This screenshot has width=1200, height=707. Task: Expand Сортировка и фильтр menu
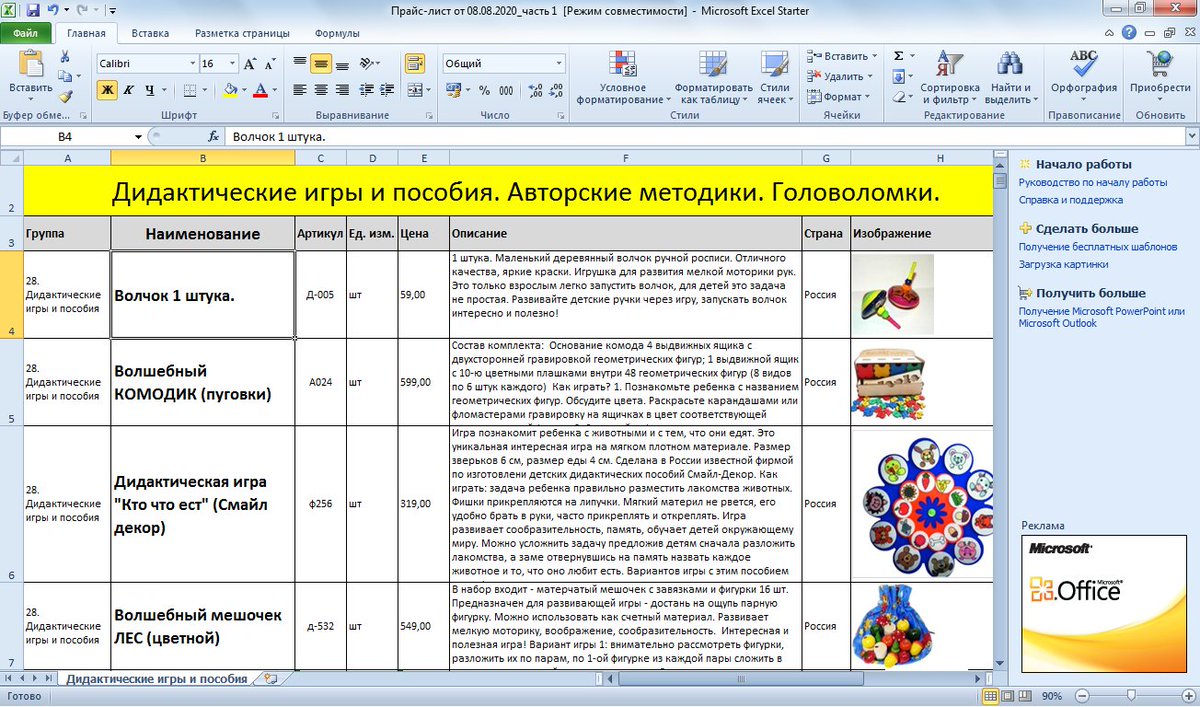950,79
